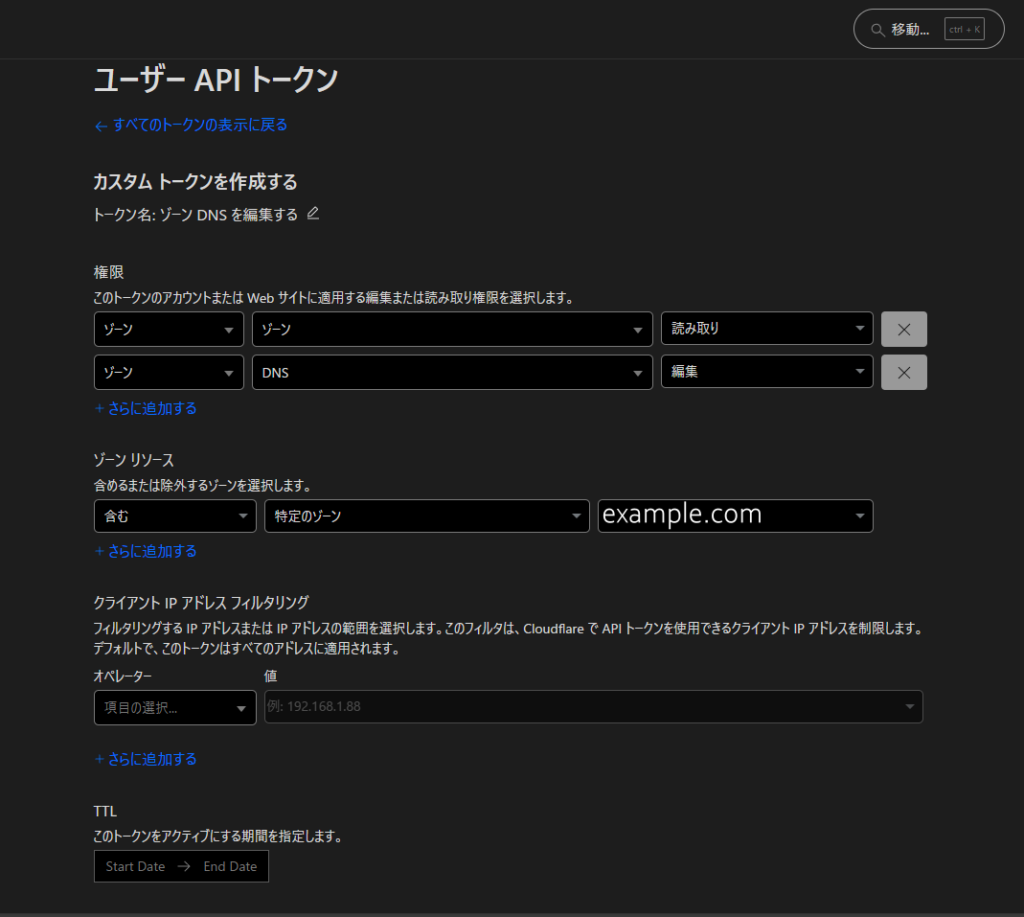Open the example.com zone selector
This screenshot has width=1024, height=917.
point(734,516)
